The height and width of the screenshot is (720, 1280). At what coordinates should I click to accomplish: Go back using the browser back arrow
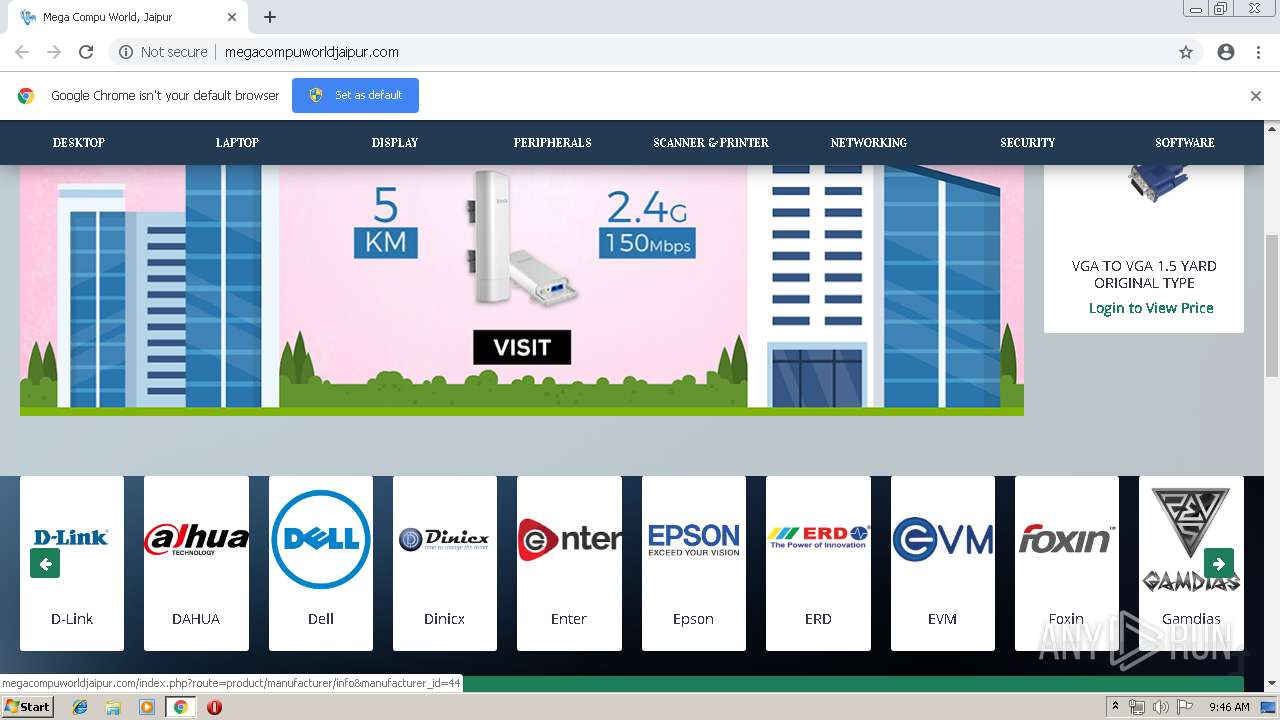[22, 52]
